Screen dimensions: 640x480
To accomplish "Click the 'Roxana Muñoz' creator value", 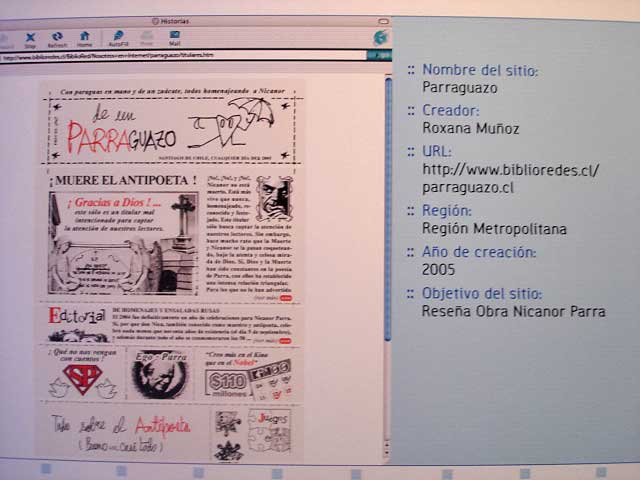I will 471,128.
